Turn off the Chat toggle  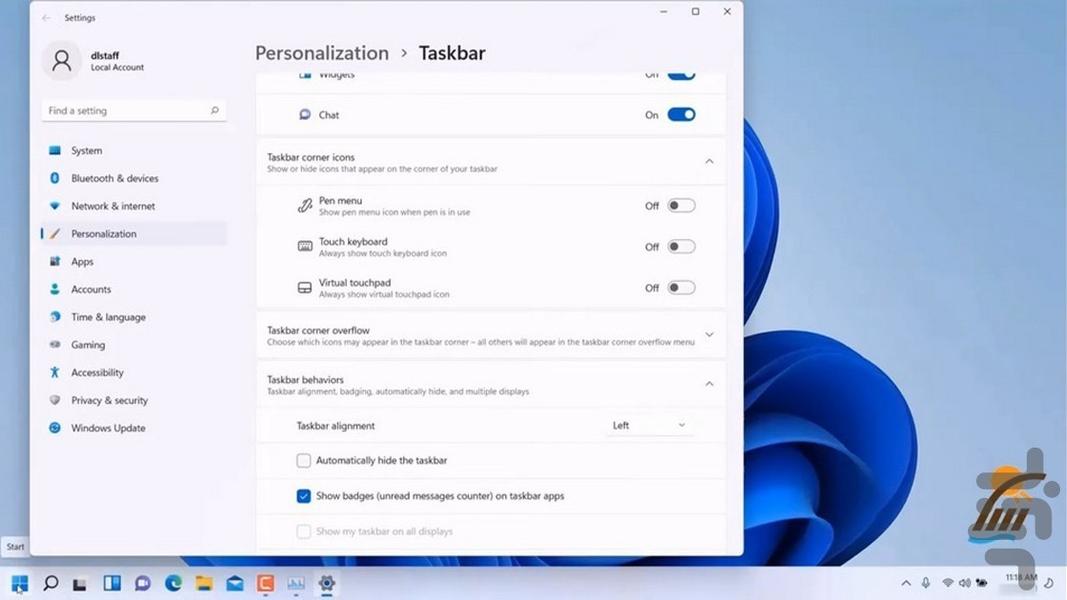tap(681, 115)
